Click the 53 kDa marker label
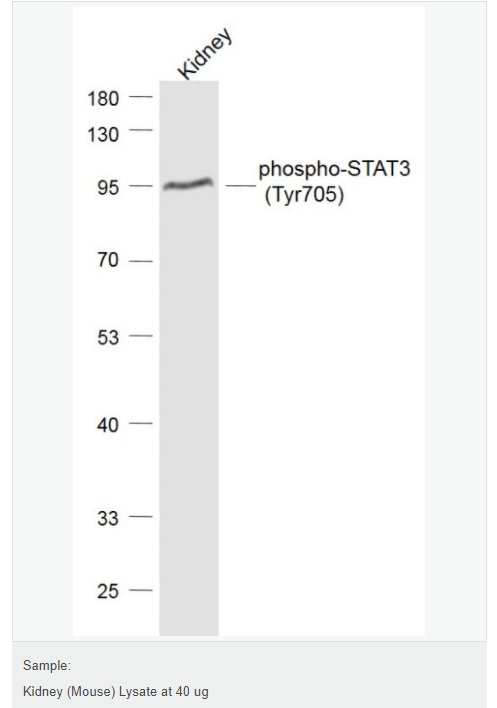The width and height of the screenshot is (497, 708). (x=108, y=337)
